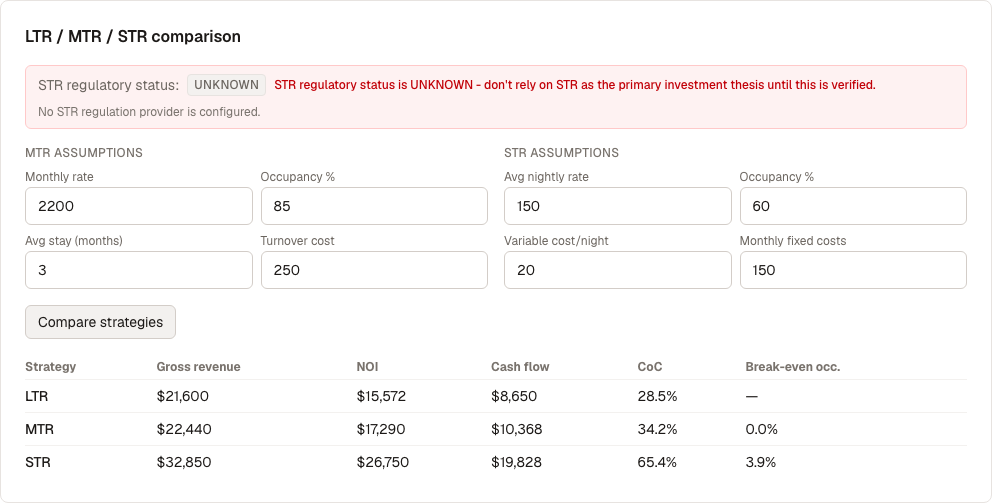
Task: Click the Monthly rate field label
Action: [x=59, y=177]
